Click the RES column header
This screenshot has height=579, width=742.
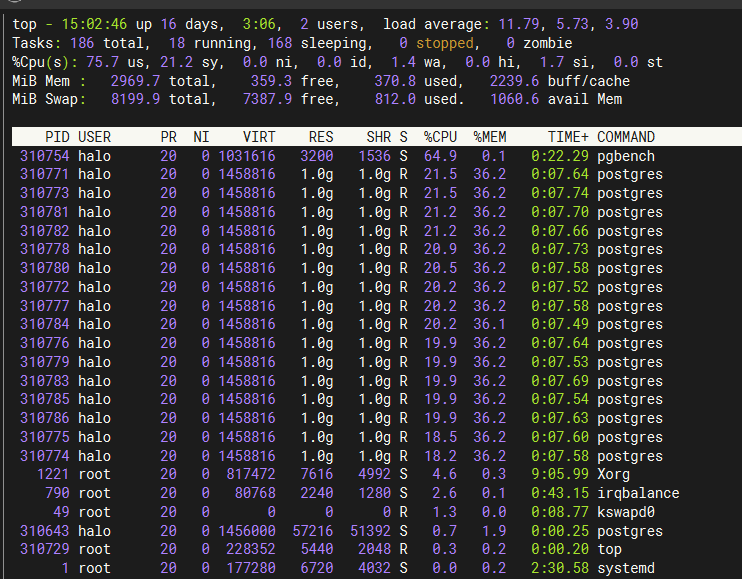click(321, 137)
